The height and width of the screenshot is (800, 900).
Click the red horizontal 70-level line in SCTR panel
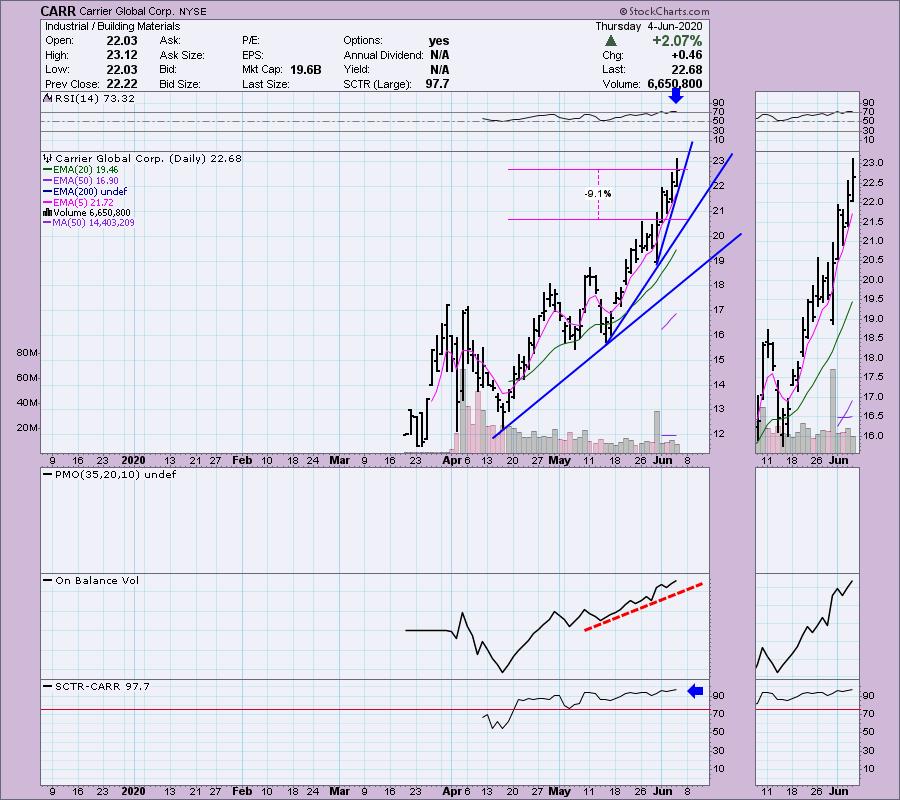pos(375,710)
